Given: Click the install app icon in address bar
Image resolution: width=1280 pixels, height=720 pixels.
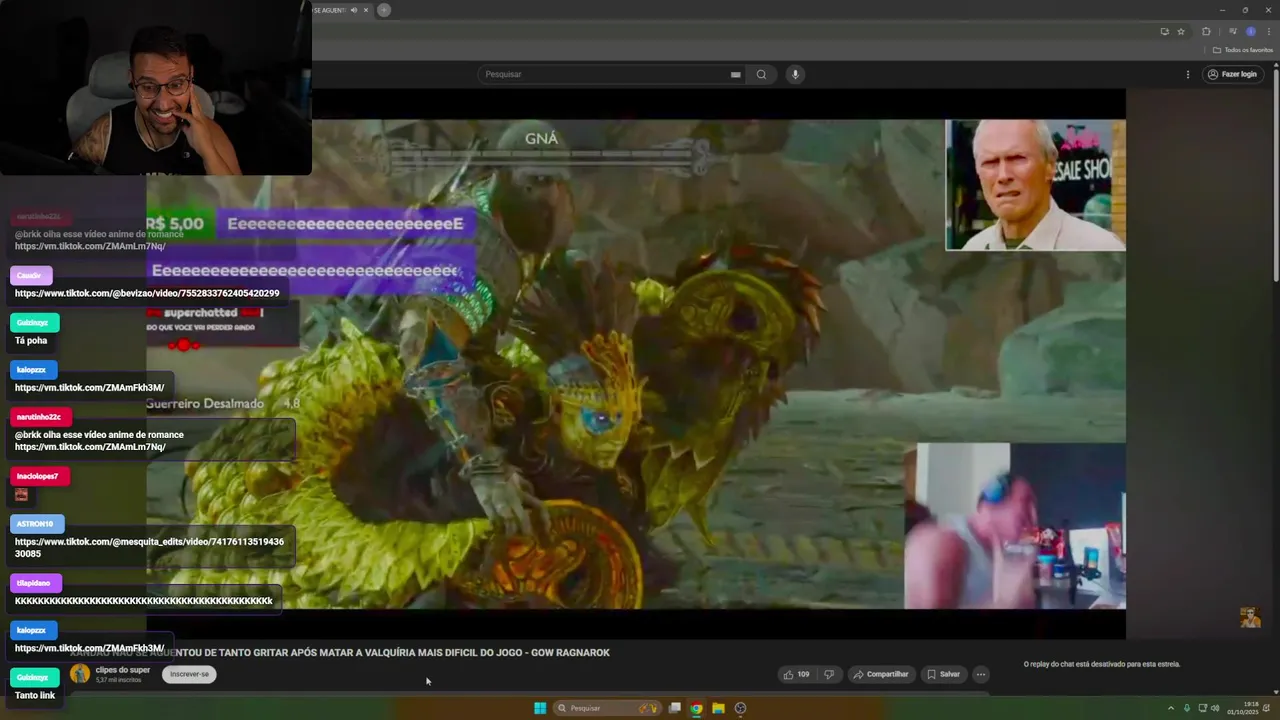Looking at the screenshot, I should click(x=1164, y=31).
